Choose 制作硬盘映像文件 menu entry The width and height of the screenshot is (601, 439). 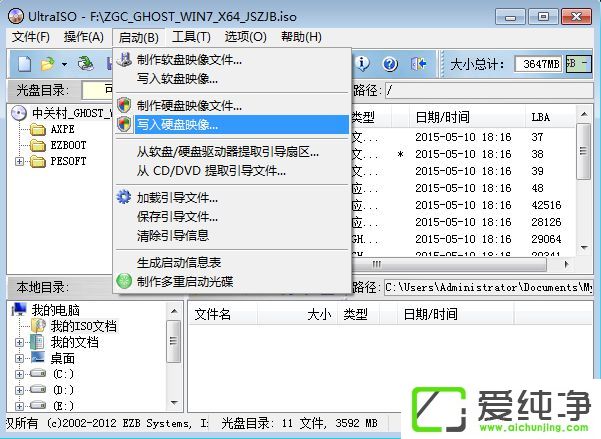pos(233,105)
